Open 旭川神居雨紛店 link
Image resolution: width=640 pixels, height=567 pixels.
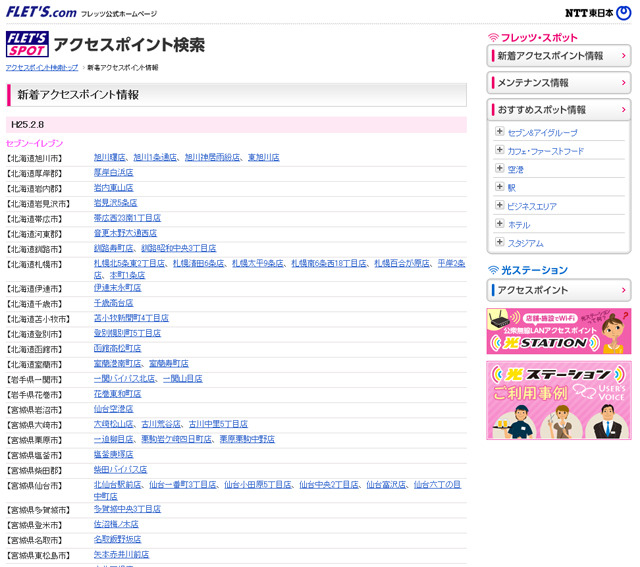coord(212,157)
